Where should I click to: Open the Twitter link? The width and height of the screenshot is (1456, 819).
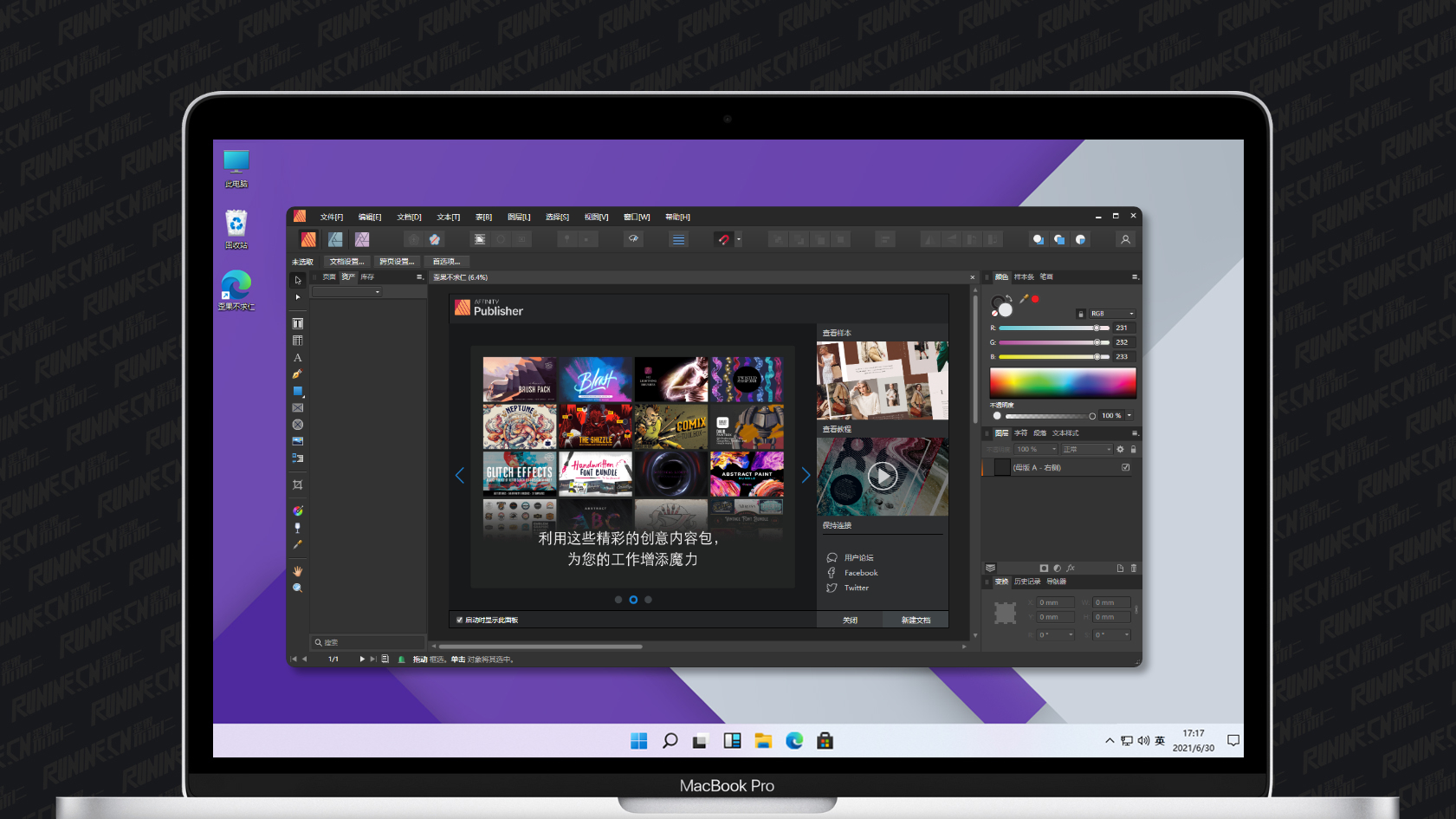[857, 588]
